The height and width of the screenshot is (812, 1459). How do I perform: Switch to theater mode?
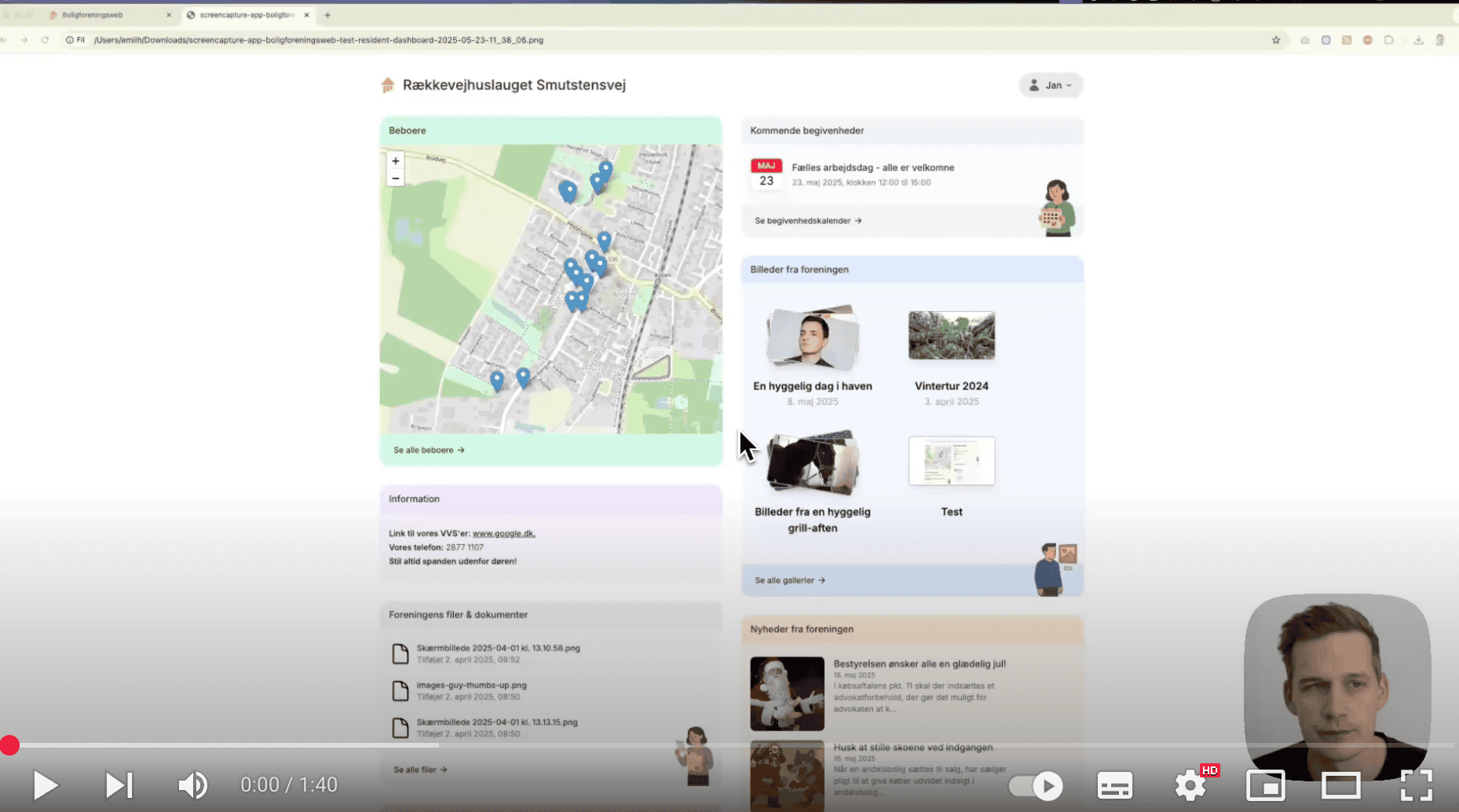click(1340, 785)
